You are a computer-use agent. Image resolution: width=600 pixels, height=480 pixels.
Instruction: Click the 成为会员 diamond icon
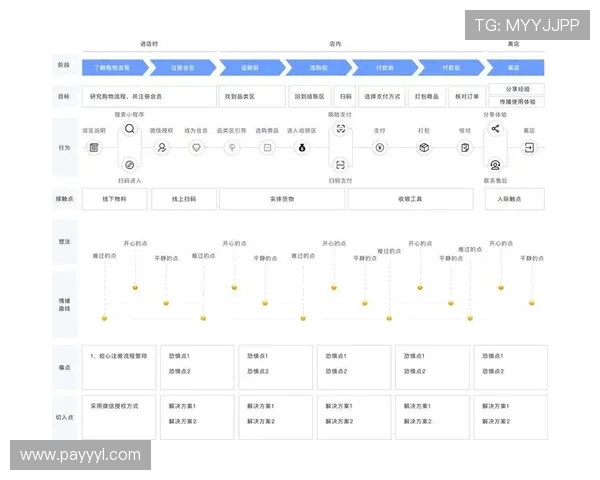[196, 147]
